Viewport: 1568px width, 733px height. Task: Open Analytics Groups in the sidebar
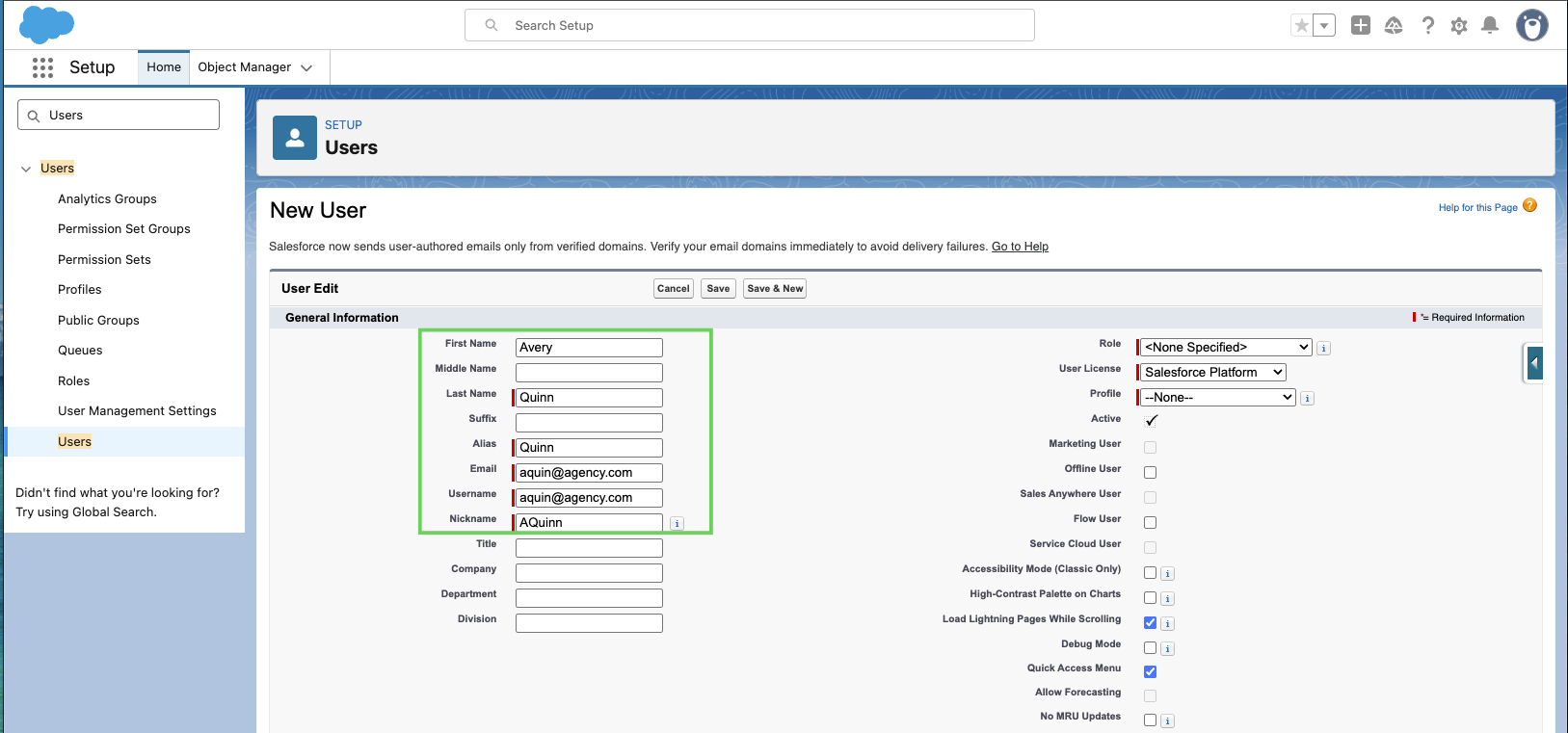107,199
